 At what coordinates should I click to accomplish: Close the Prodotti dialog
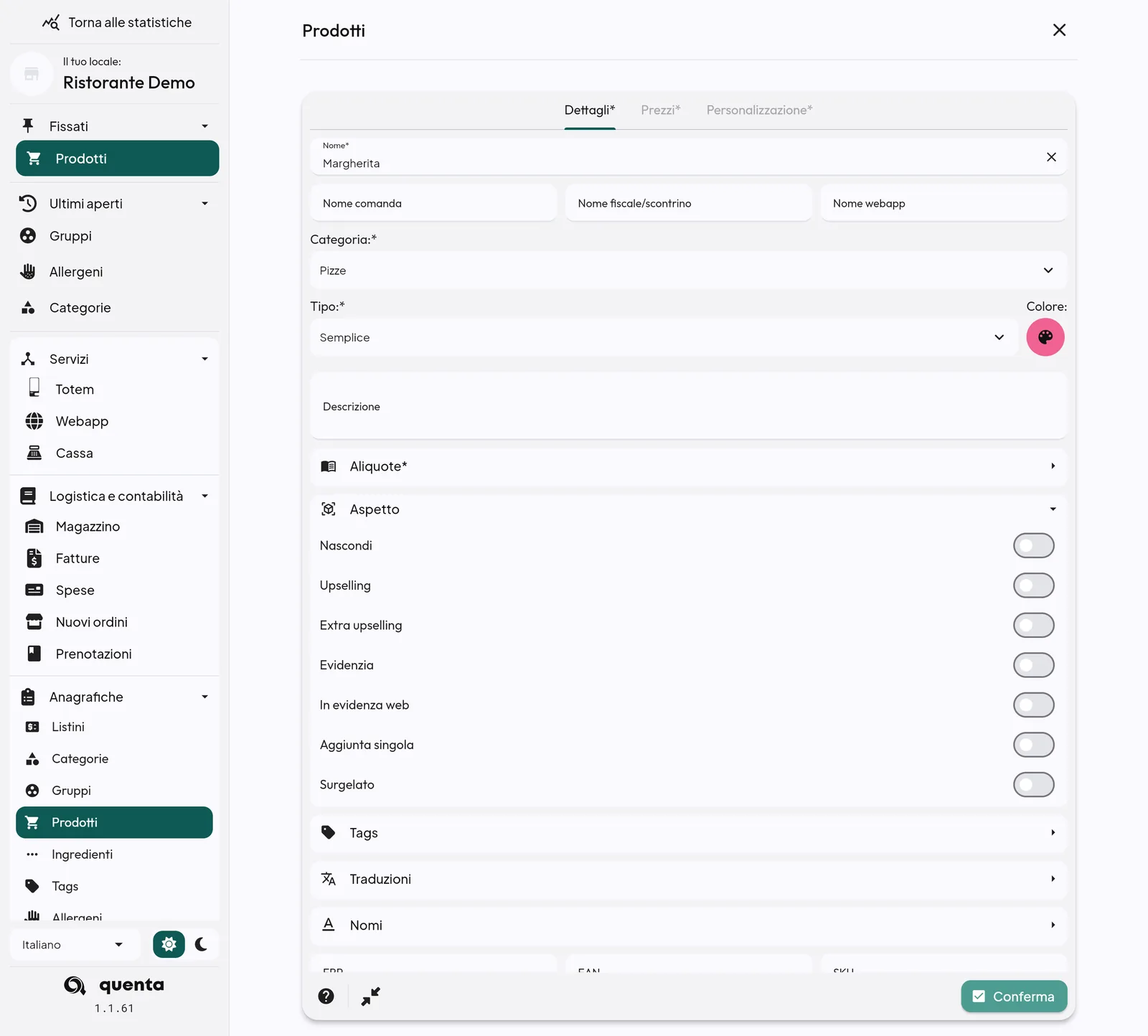(x=1059, y=30)
